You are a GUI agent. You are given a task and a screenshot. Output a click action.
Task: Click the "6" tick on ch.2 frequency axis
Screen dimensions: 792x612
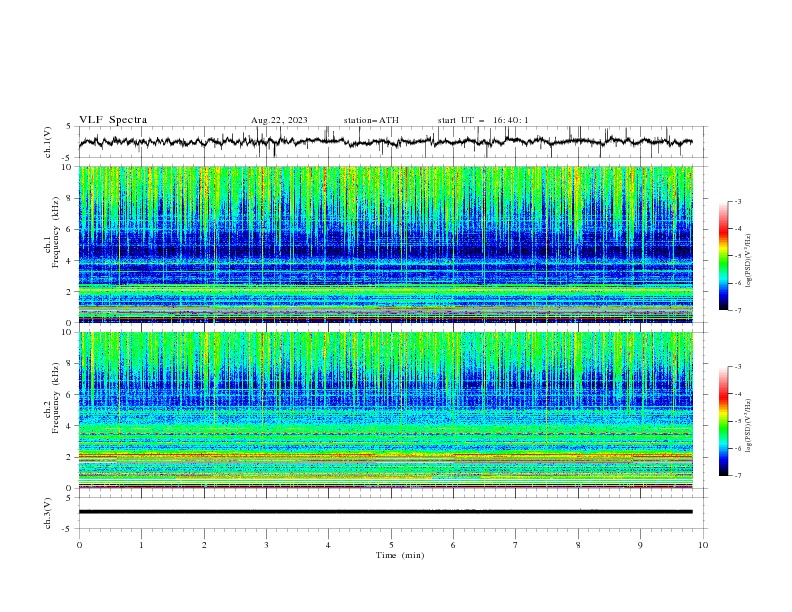pos(70,395)
